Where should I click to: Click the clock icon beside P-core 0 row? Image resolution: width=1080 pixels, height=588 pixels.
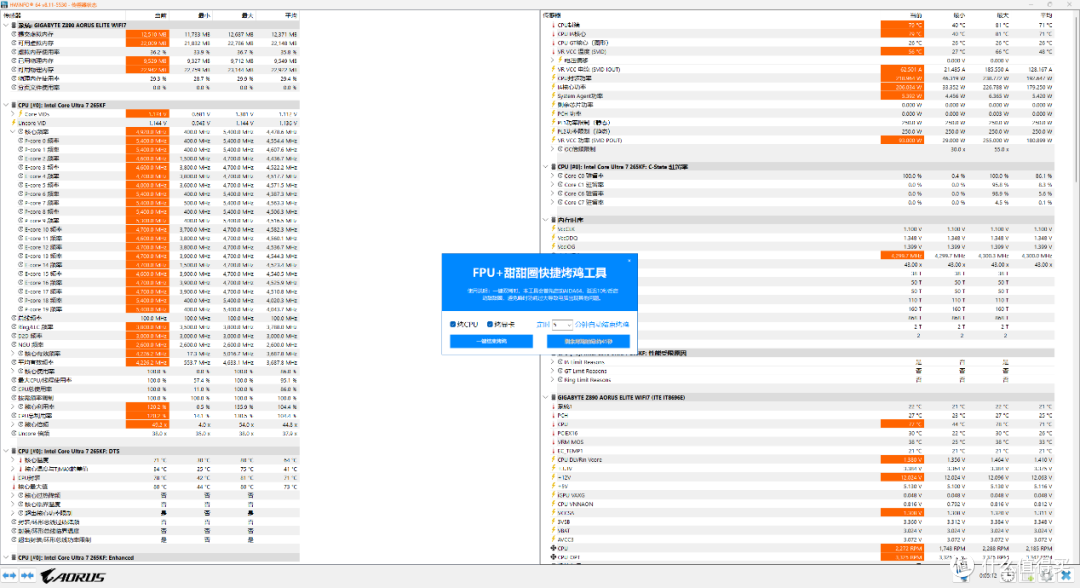21,140
